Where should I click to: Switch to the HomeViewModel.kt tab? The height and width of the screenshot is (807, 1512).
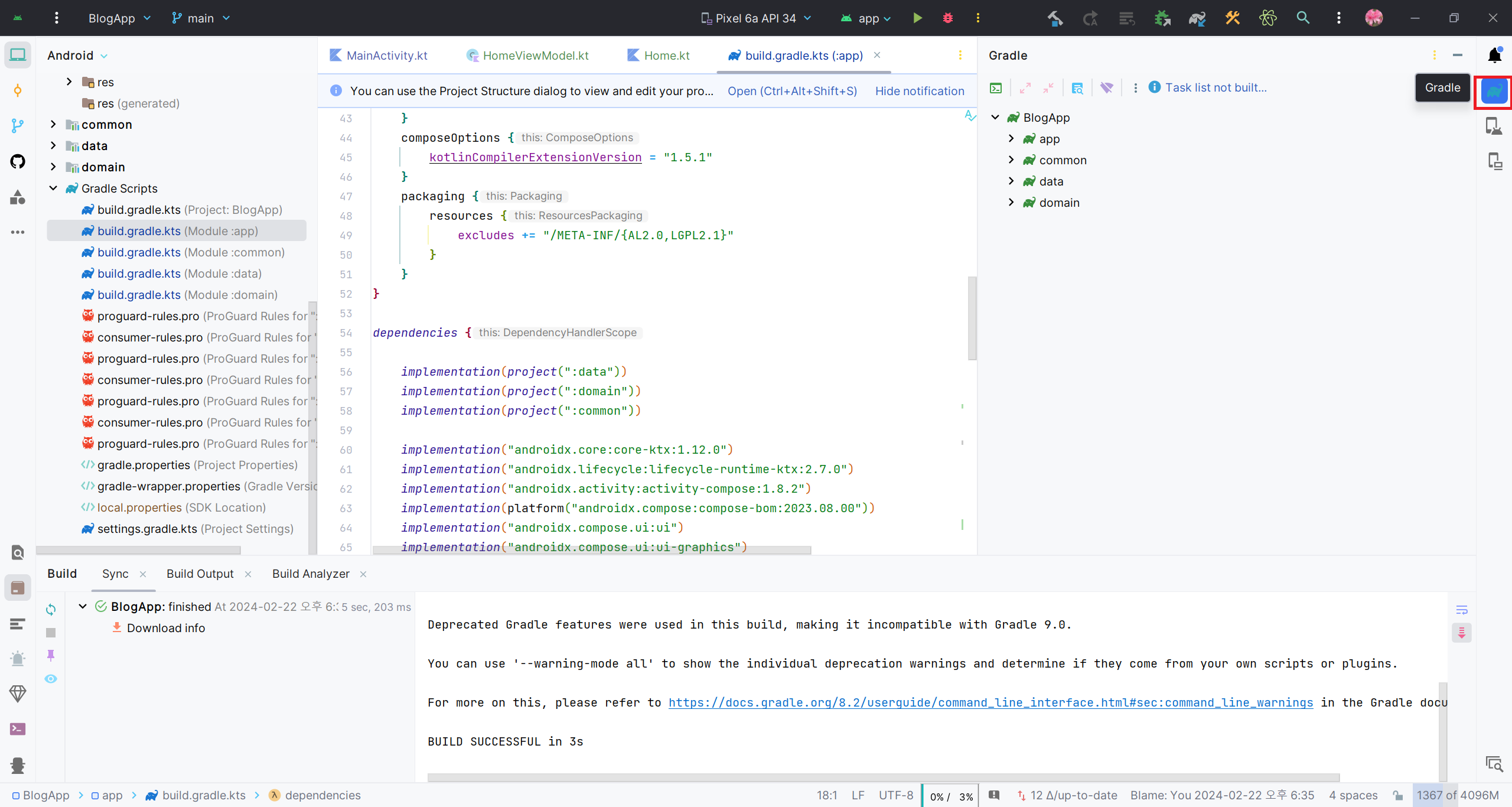tap(535, 56)
